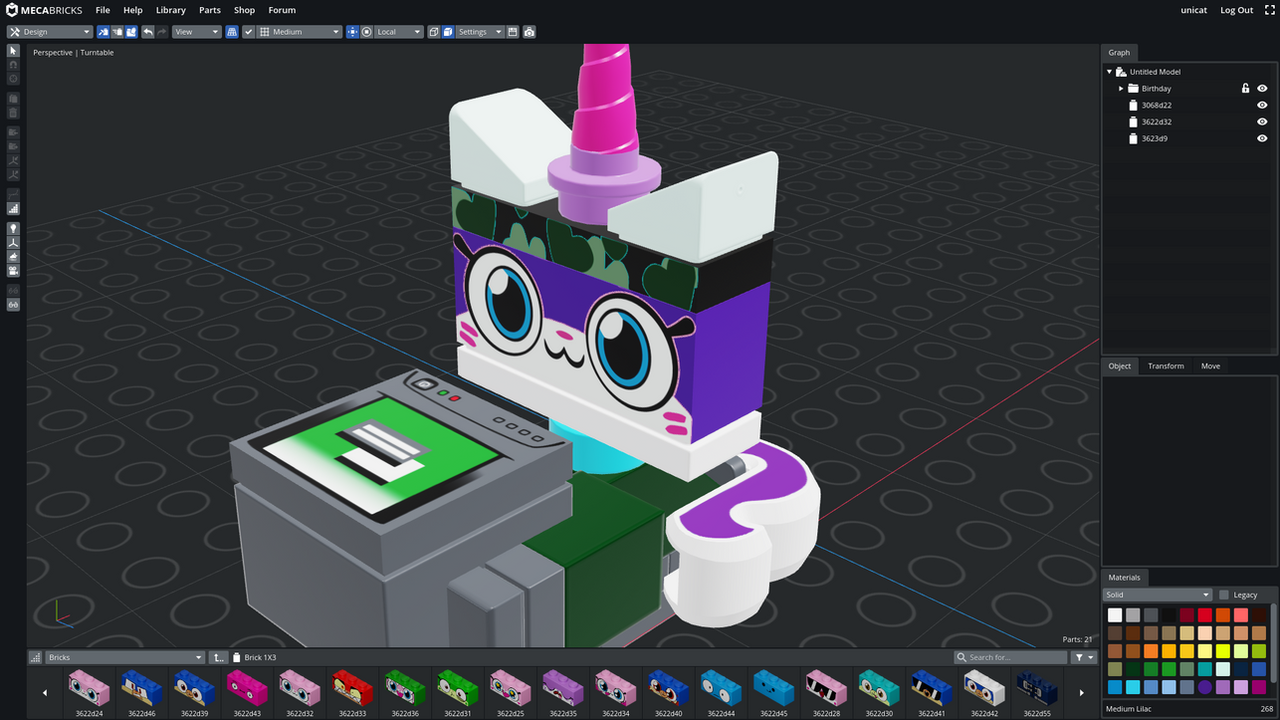The image size is (1280, 720).
Task: Click the third blue selection-mode icon
Action: click(131, 32)
